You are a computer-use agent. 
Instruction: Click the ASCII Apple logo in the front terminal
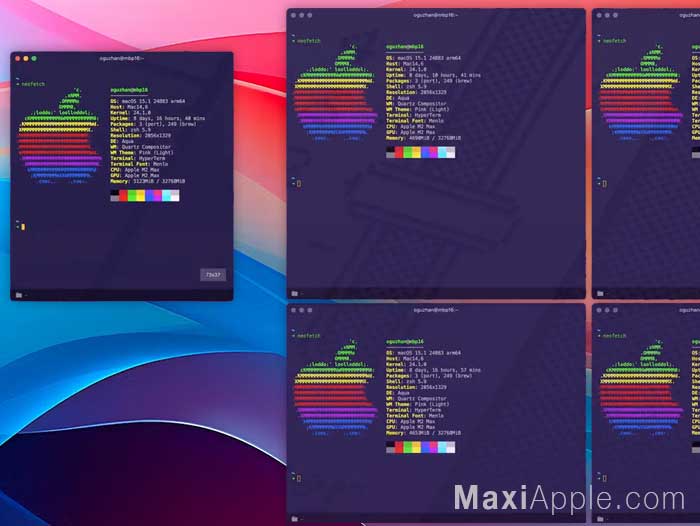(59, 136)
